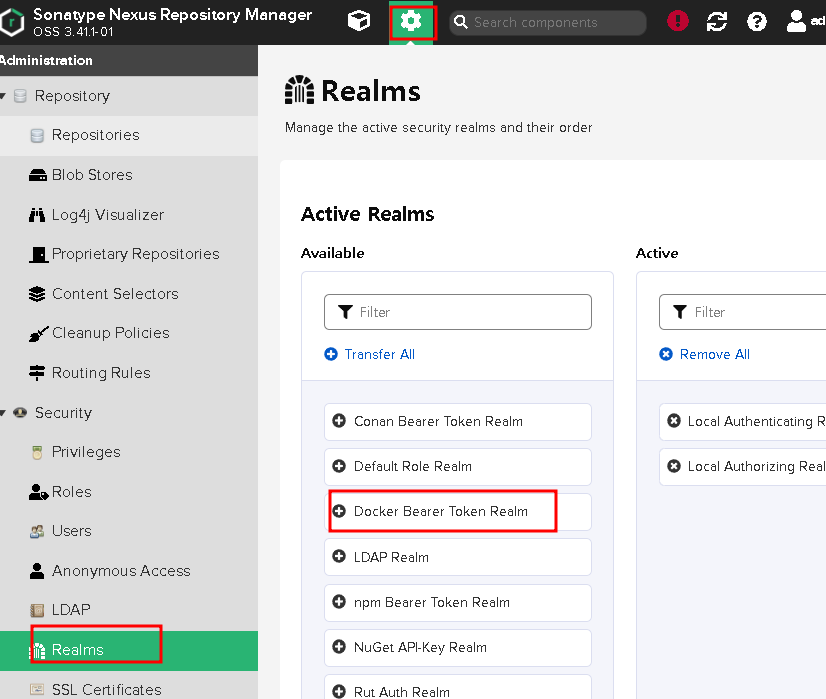Open Roles under Security

pos(129,491)
